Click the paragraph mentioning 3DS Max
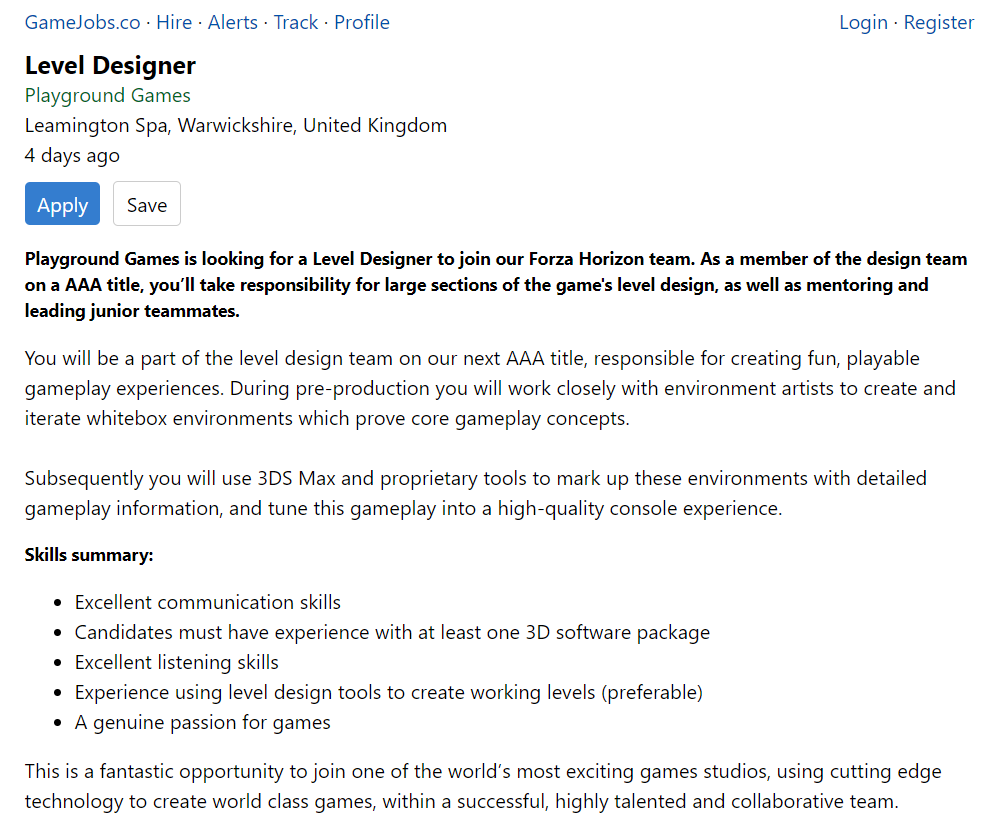The image size is (996, 822). (475, 493)
